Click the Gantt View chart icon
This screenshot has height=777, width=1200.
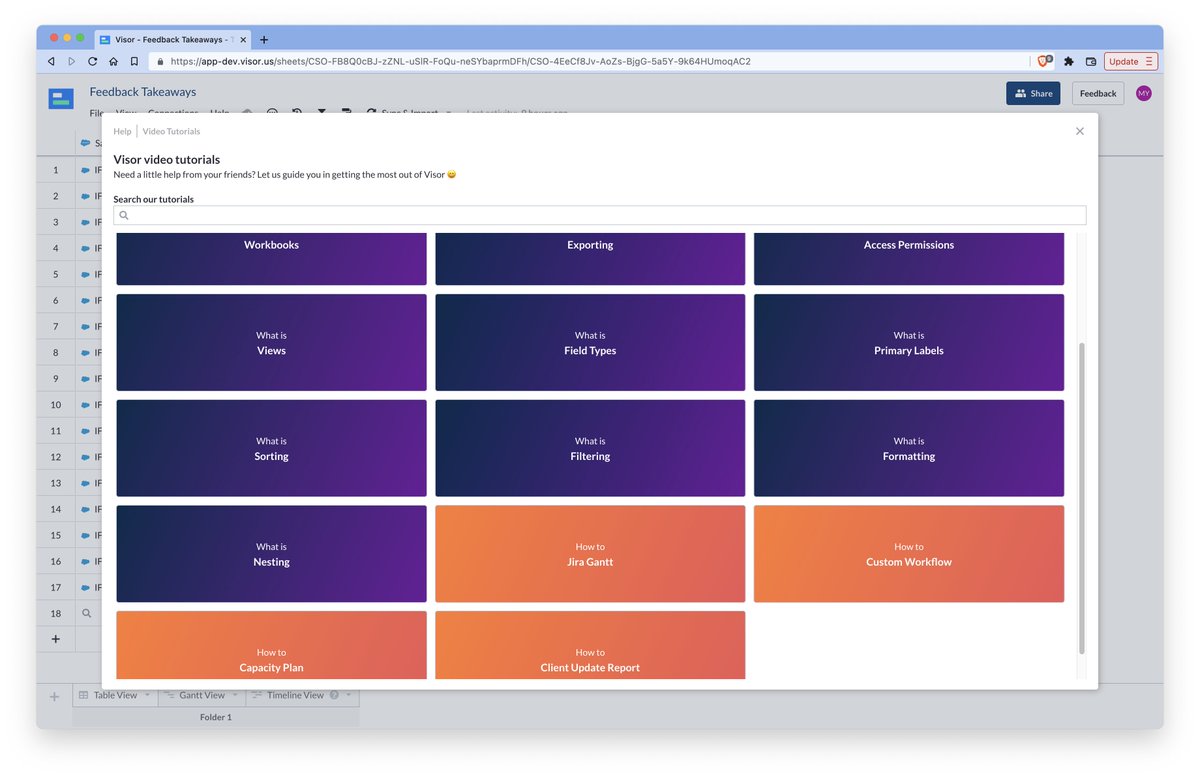169,695
